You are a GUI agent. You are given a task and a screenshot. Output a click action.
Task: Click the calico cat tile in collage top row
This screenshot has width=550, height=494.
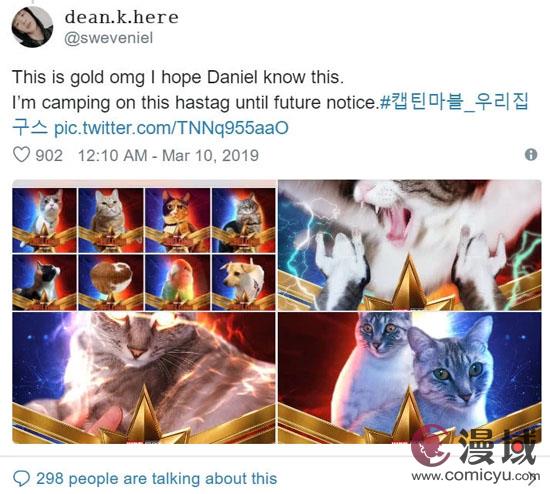177,220
